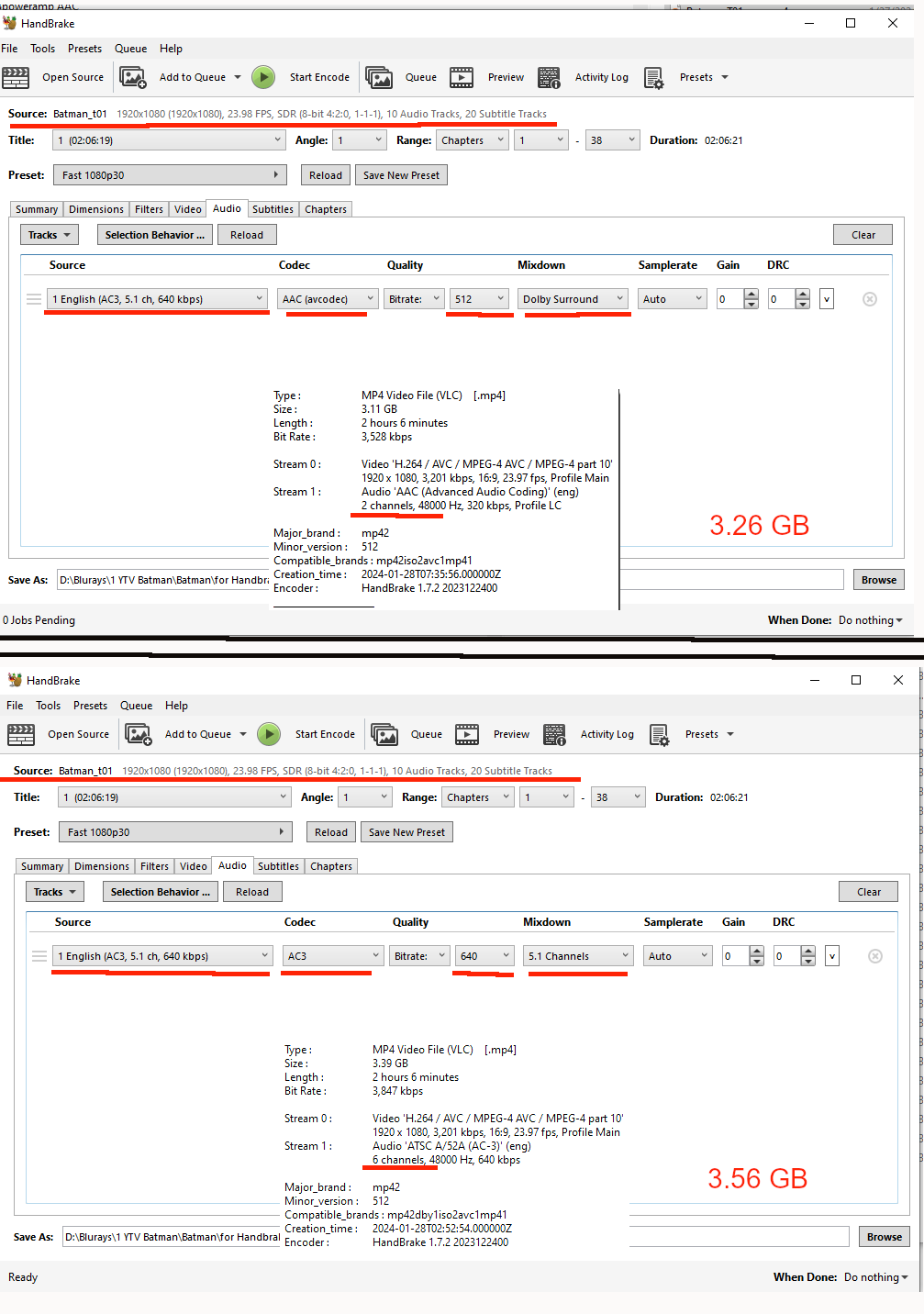Expand Fast 1080p30 preset selector, top window
Screen dimensions: 924x1314
coord(170,175)
